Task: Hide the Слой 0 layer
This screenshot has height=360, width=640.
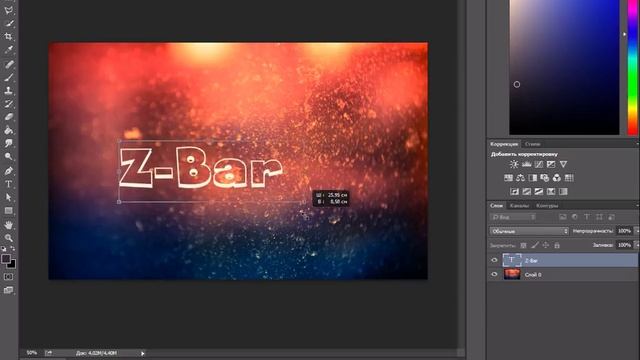Action: click(494, 274)
